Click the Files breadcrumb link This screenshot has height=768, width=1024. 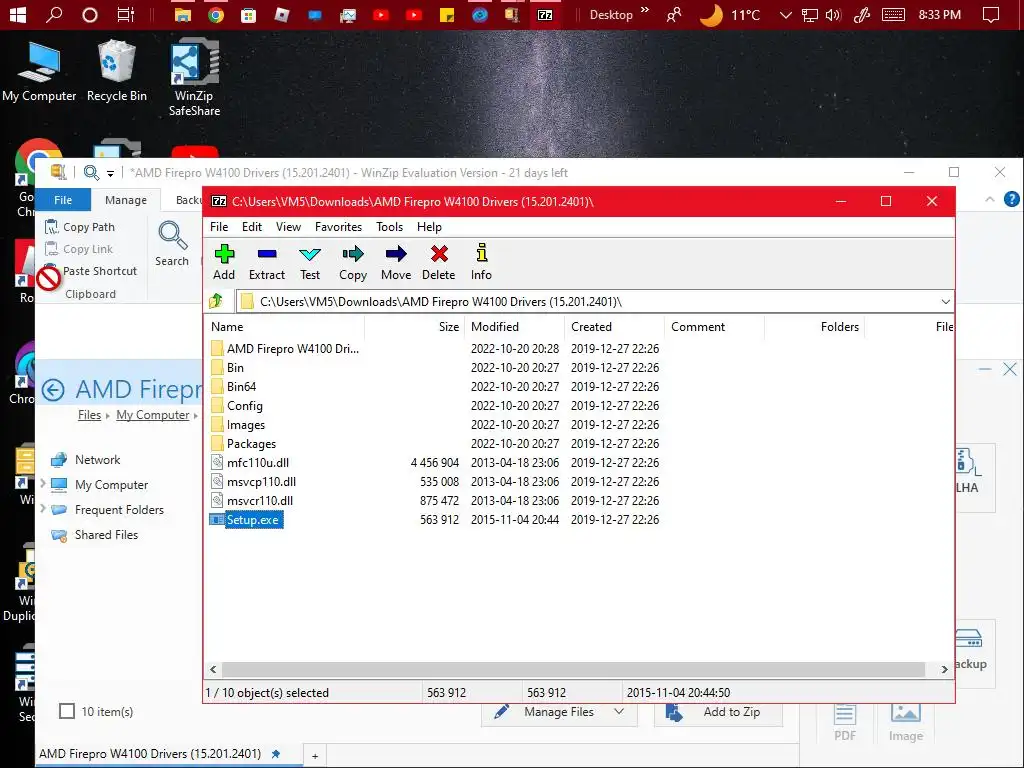89,415
